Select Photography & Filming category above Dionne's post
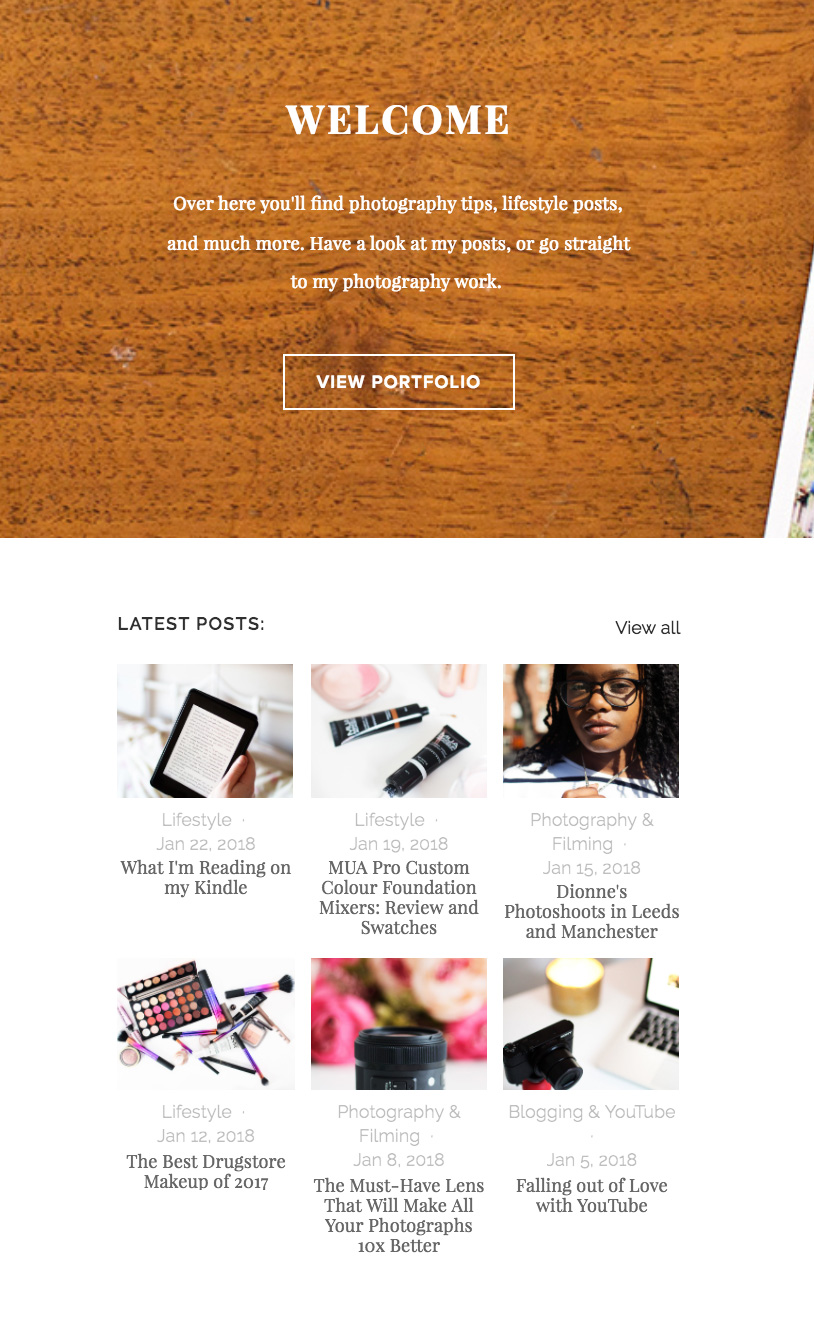 pyautogui.click(x=591, y=832)
